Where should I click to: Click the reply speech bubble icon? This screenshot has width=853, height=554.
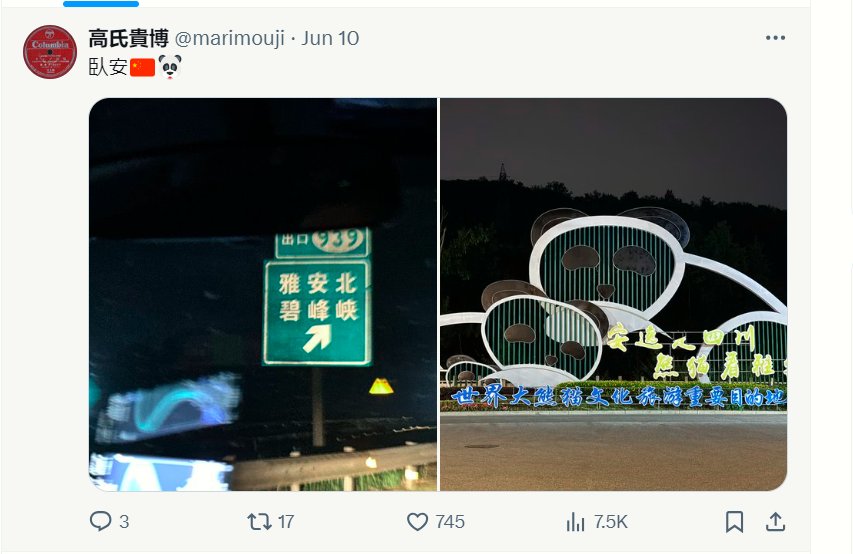[100, 521]
